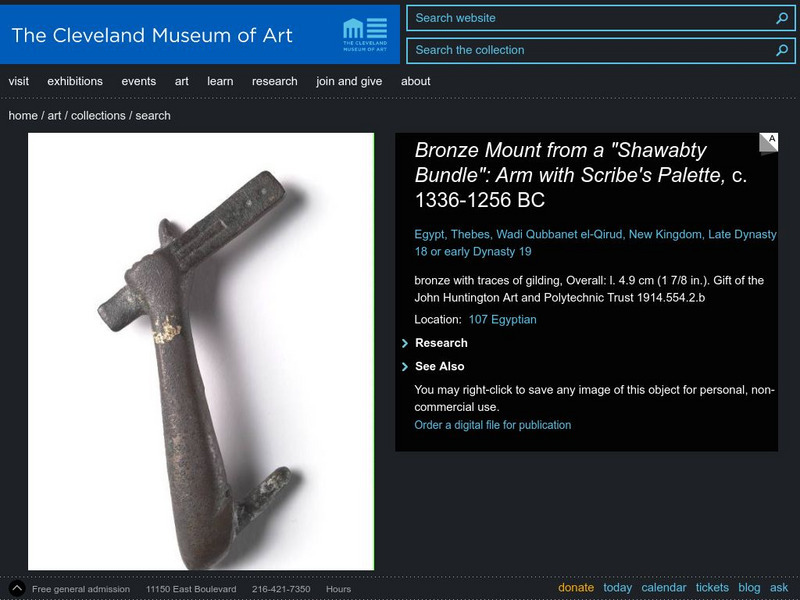Go to 'collections' in the breadcrumb
800x600 pixels.
[98, 116]
